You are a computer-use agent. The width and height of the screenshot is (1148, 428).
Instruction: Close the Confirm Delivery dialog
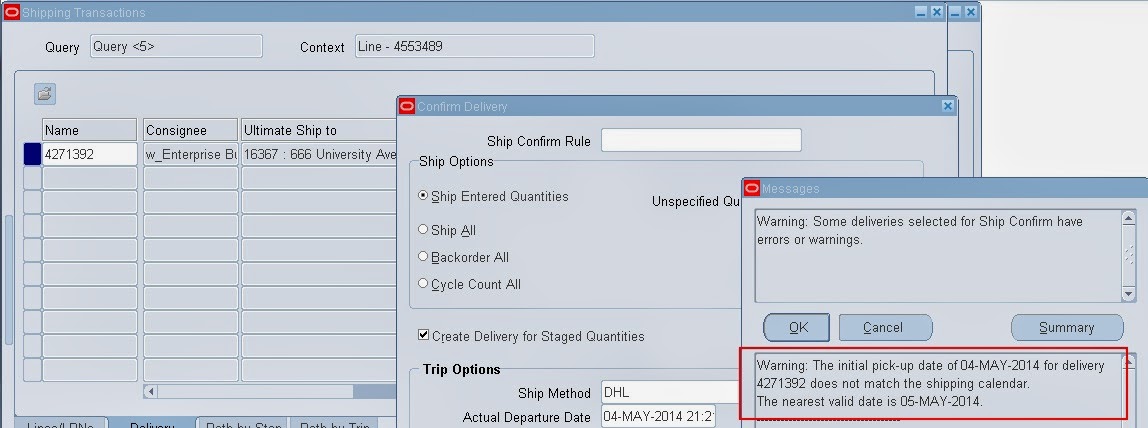pyautogui.click(x=947, y=106)
